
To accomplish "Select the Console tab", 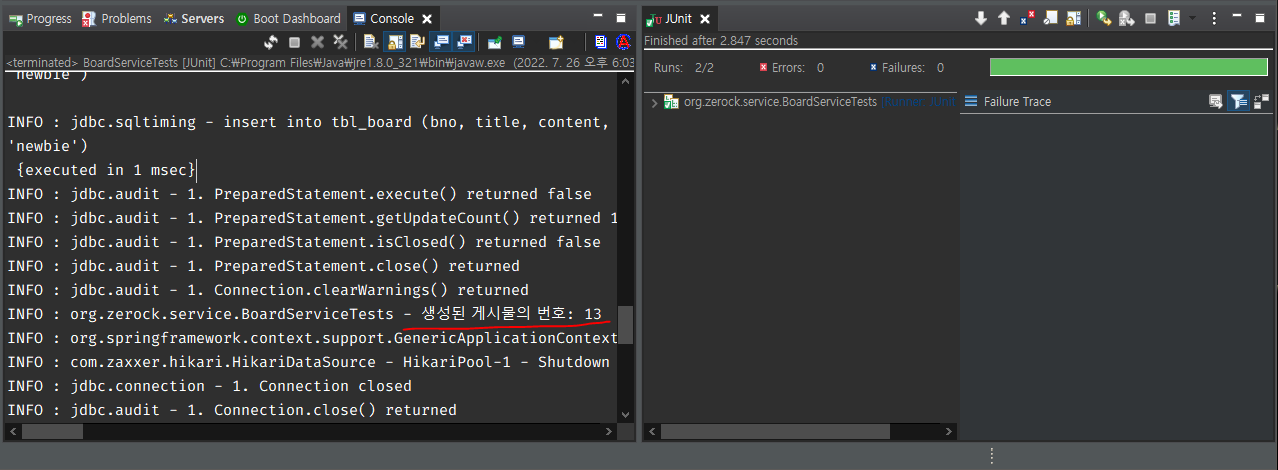I will (x=384, y=18).
